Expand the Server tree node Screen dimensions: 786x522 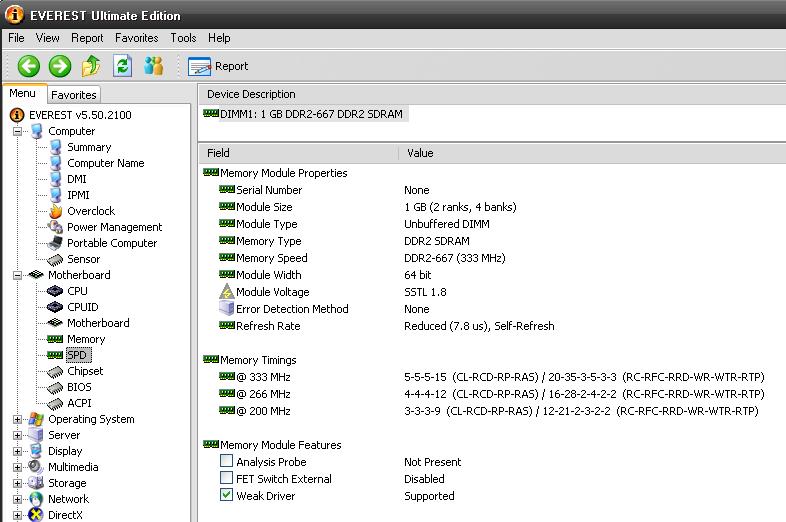18,435
